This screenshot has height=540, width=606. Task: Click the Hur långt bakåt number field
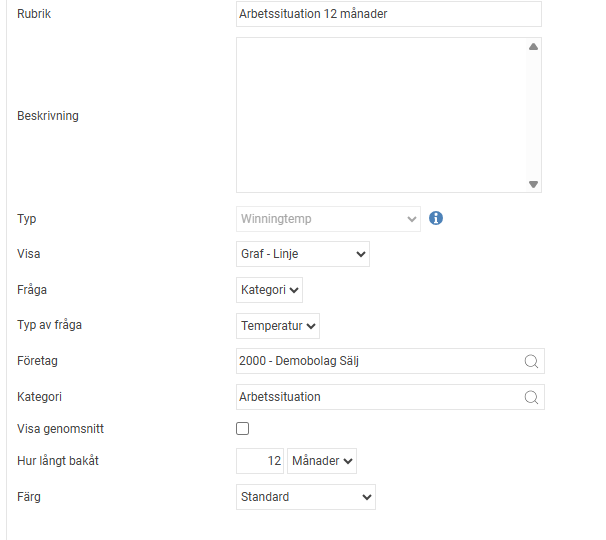tap(259, 461)
